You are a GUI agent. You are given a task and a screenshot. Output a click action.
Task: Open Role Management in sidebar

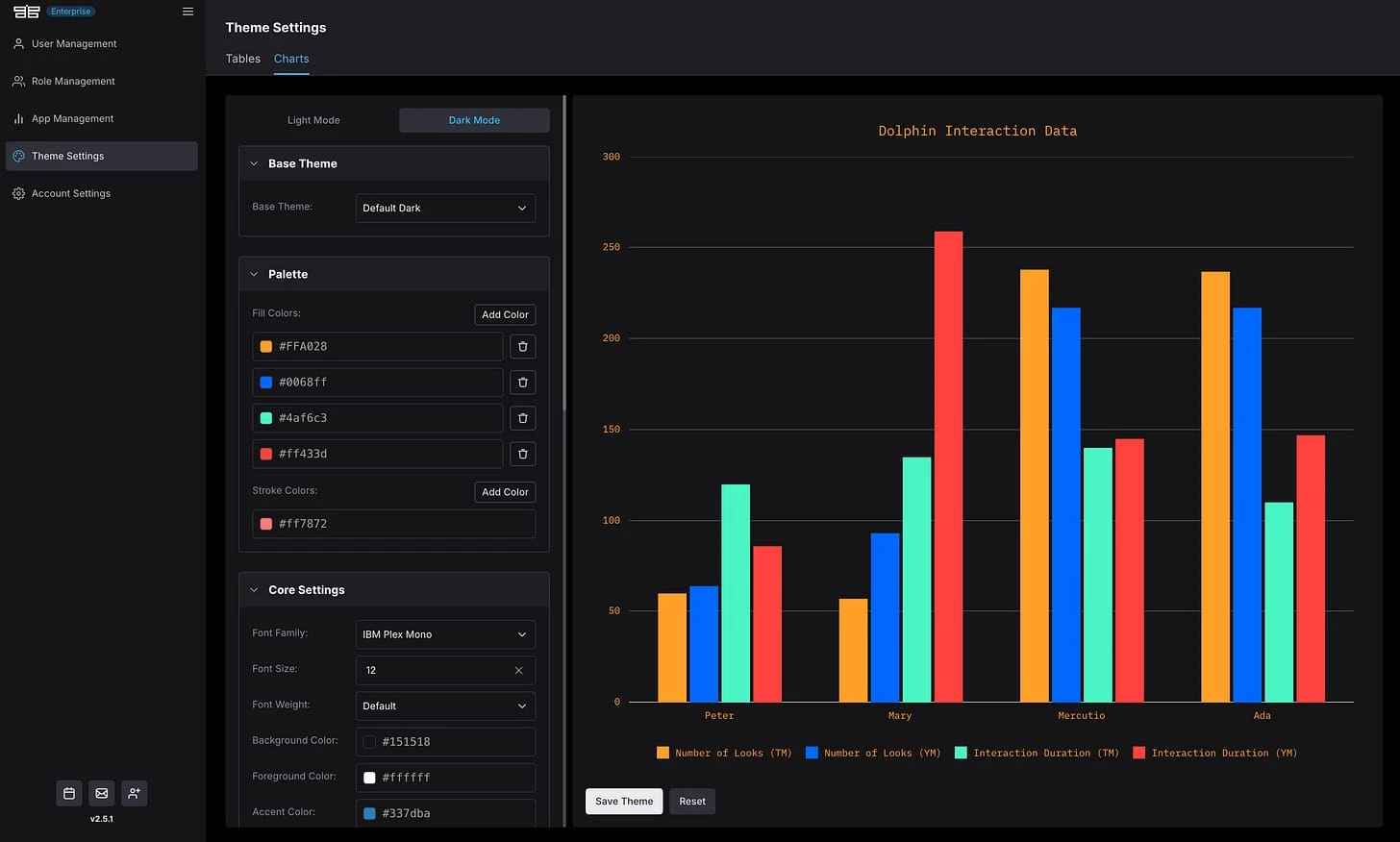pyautogui.click(x=73, y=82)
